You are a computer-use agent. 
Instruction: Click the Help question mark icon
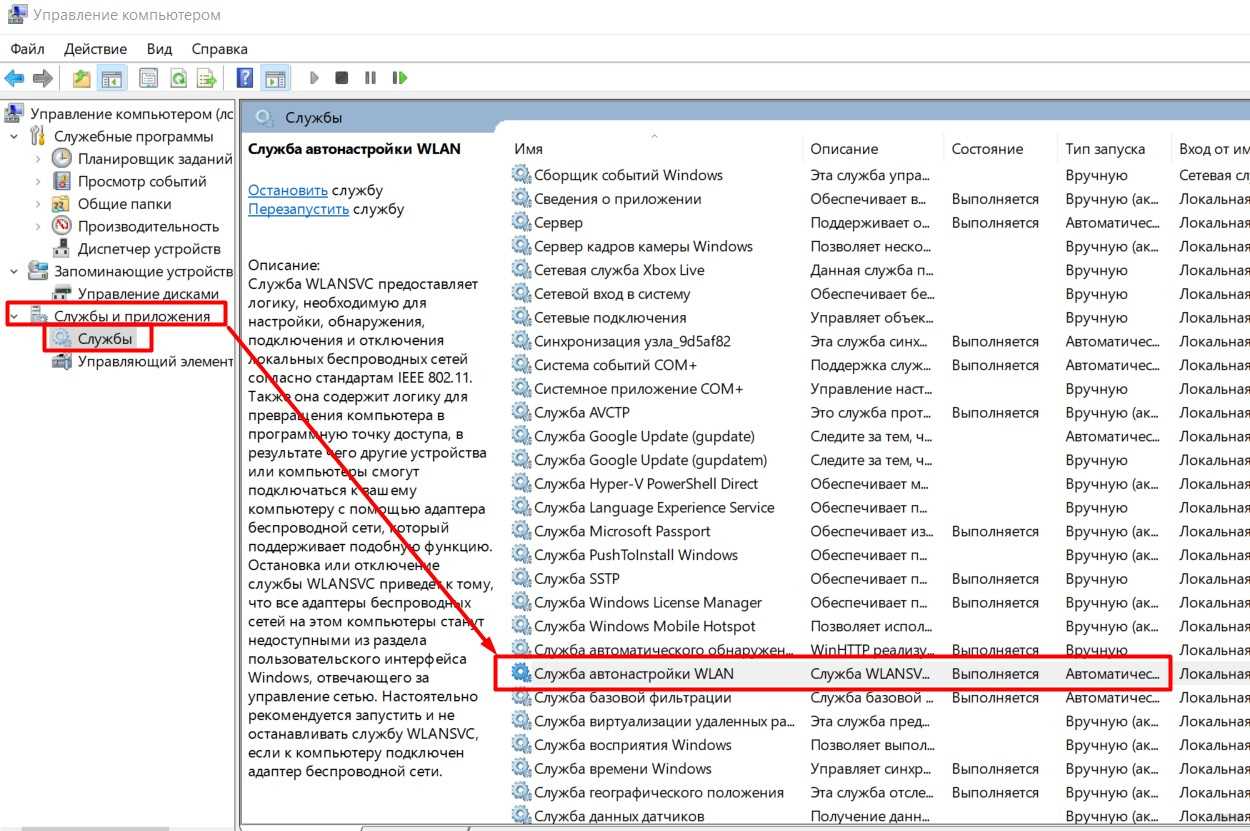point(244,78)
